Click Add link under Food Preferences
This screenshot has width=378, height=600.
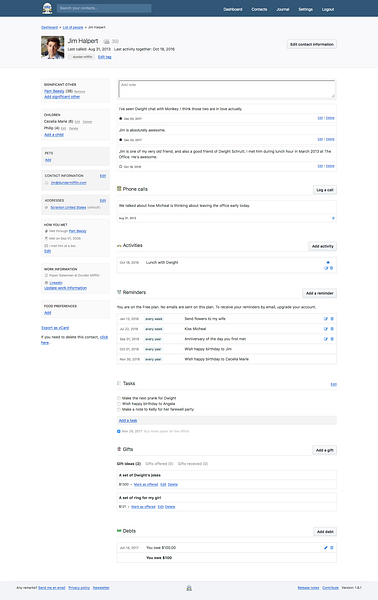coord(47,313)
